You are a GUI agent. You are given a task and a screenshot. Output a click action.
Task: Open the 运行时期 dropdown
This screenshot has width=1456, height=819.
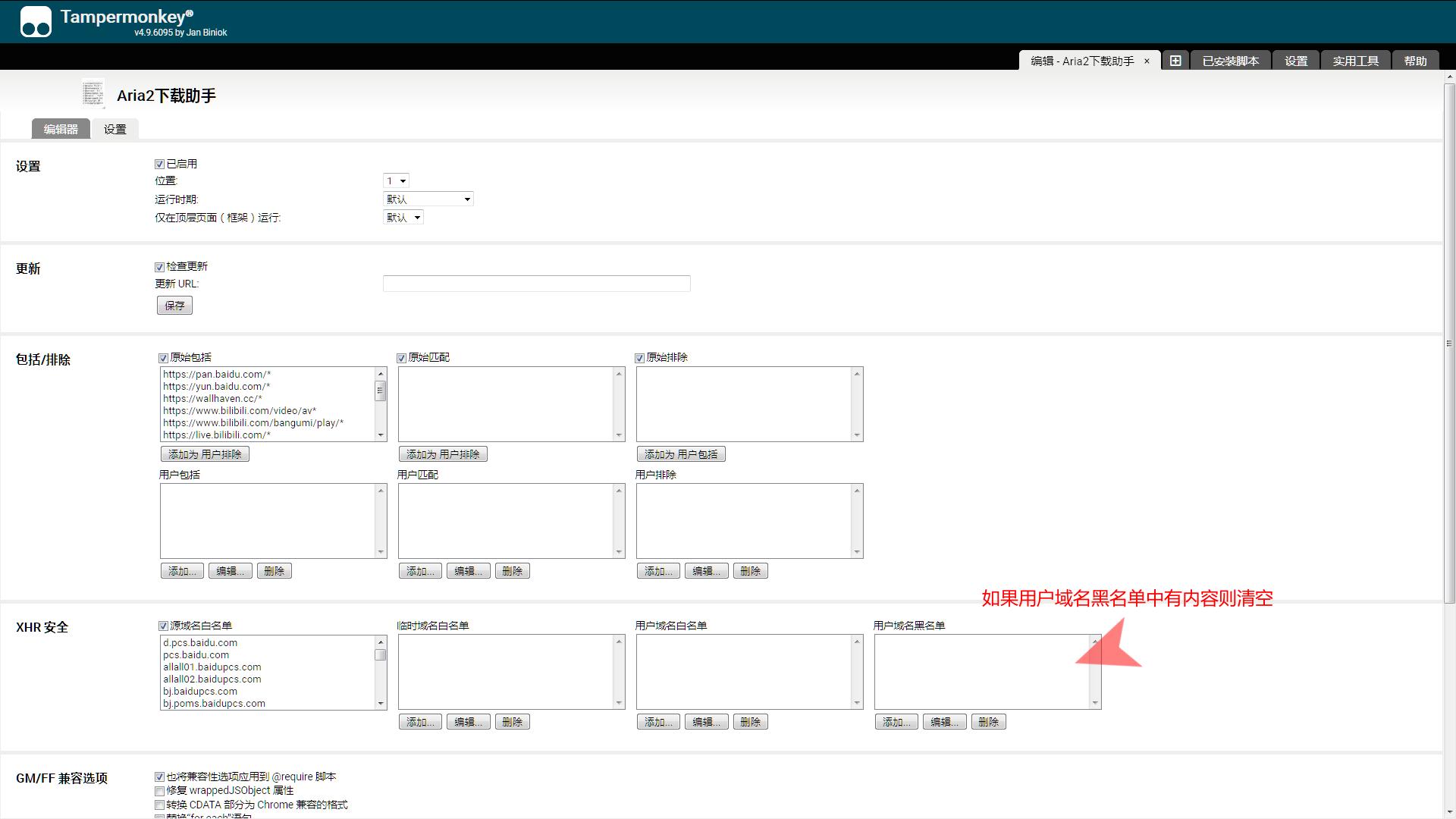[428, 199]
